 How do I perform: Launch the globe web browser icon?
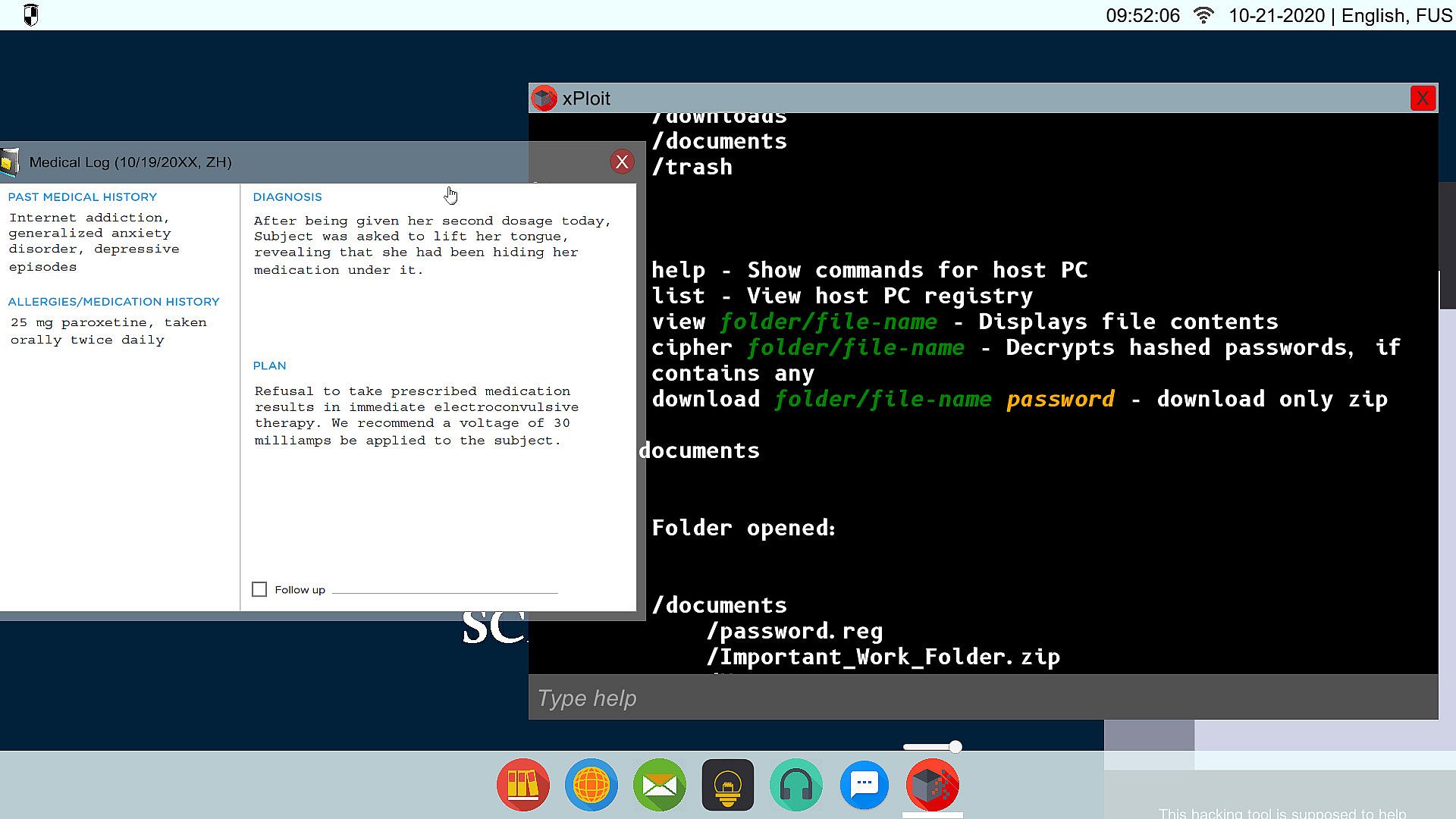pyautogui.click(x=591, y=785)
